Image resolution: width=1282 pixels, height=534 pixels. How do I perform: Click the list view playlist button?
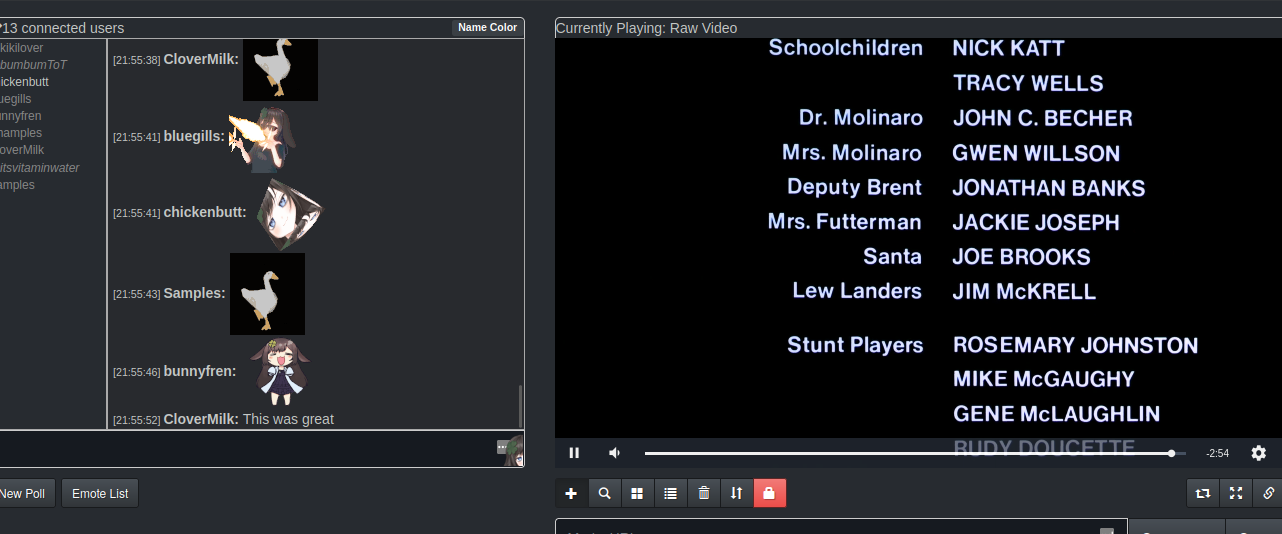click(x=670, y=493)
